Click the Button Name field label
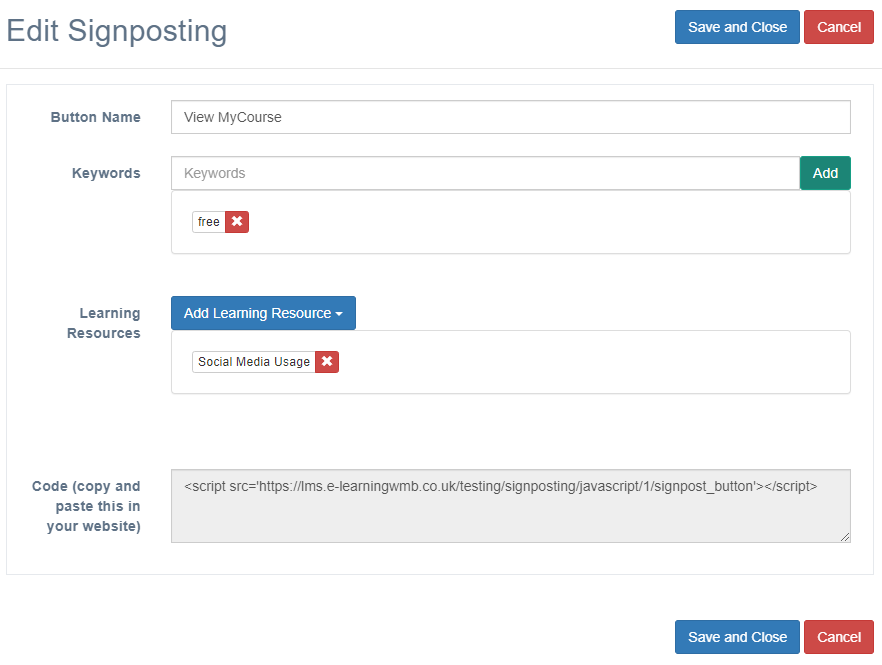The image size is (882, 665). 96,117
